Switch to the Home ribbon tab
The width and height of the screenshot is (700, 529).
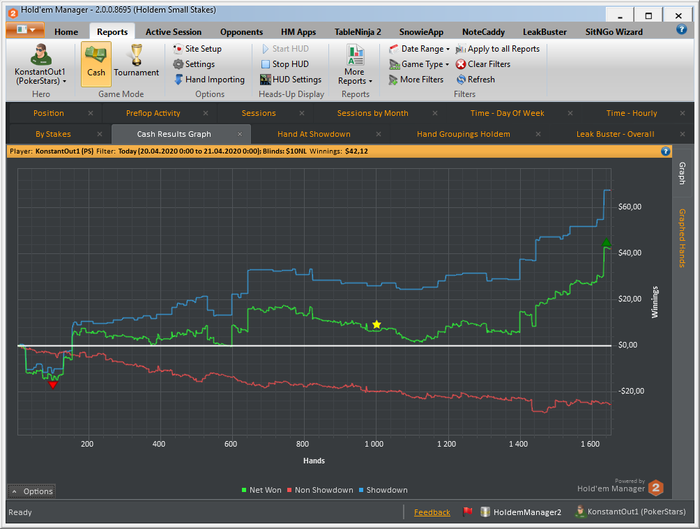coord(66,32)
